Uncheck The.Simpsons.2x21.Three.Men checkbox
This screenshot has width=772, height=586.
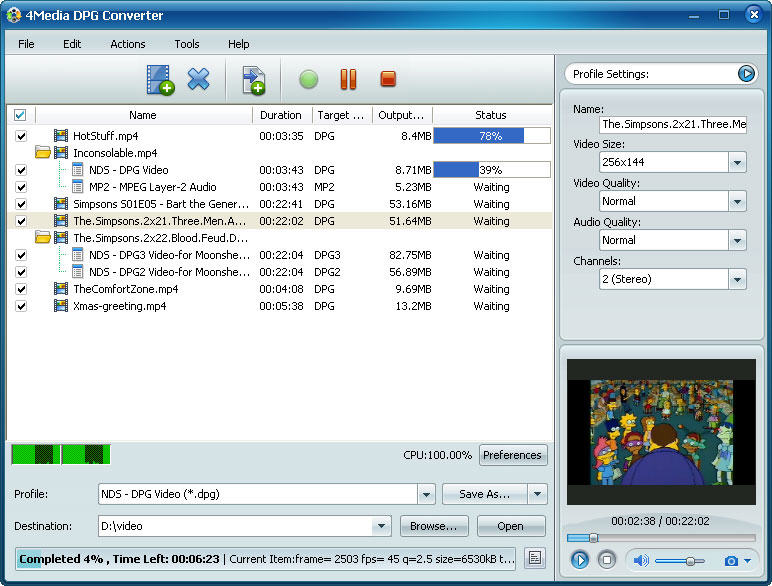21,221
